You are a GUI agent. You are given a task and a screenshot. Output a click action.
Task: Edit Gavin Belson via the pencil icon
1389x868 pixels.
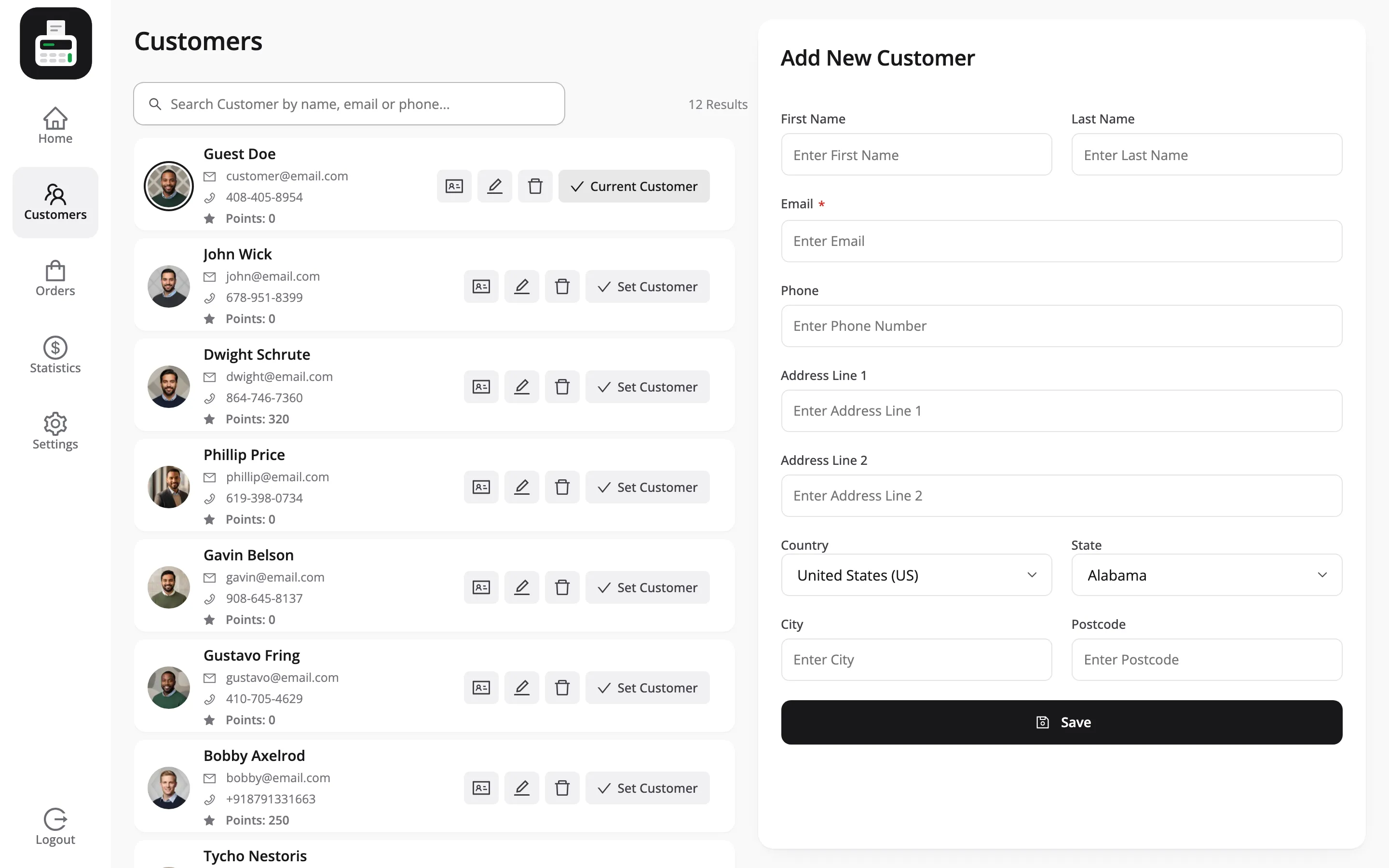coord(522,587)
